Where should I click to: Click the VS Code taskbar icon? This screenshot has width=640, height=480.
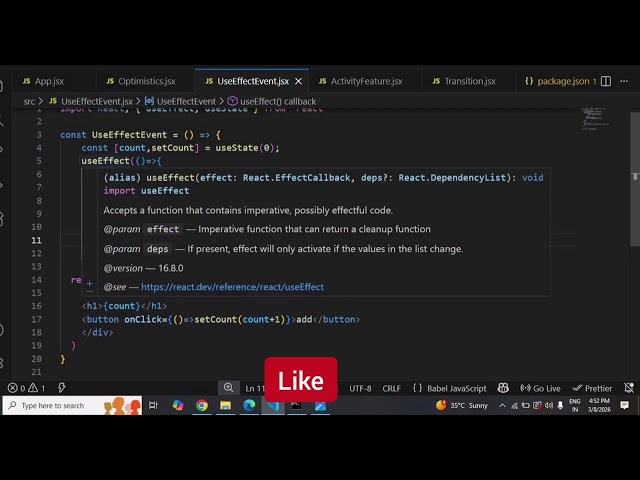tap(273, 405)
